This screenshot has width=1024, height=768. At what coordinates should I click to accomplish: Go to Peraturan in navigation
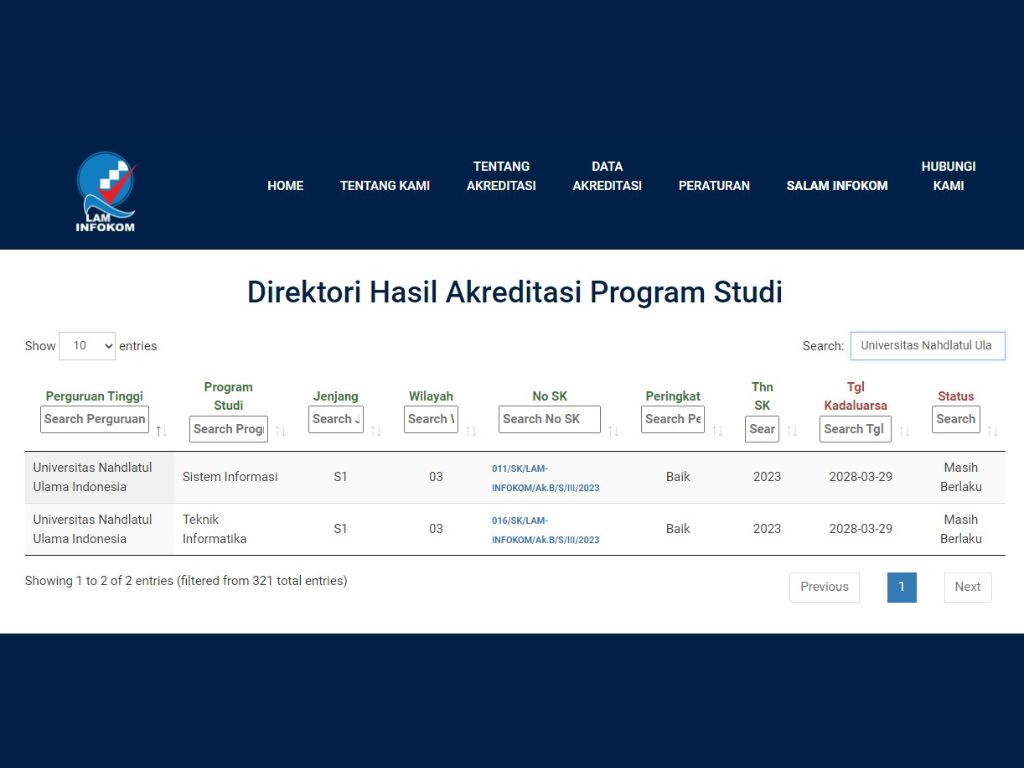[714, 185]
